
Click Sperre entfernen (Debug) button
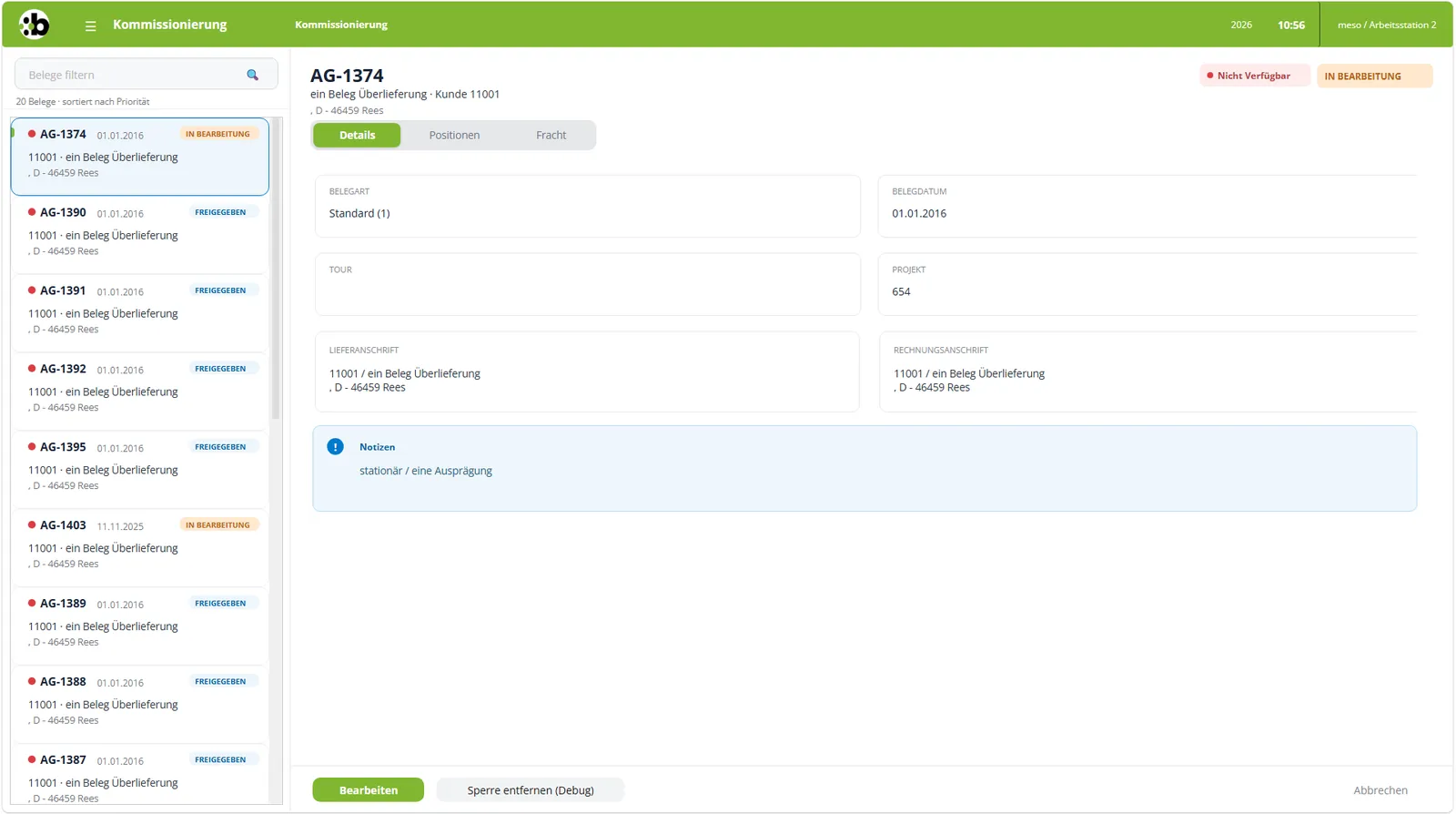(x=531, y=790)
